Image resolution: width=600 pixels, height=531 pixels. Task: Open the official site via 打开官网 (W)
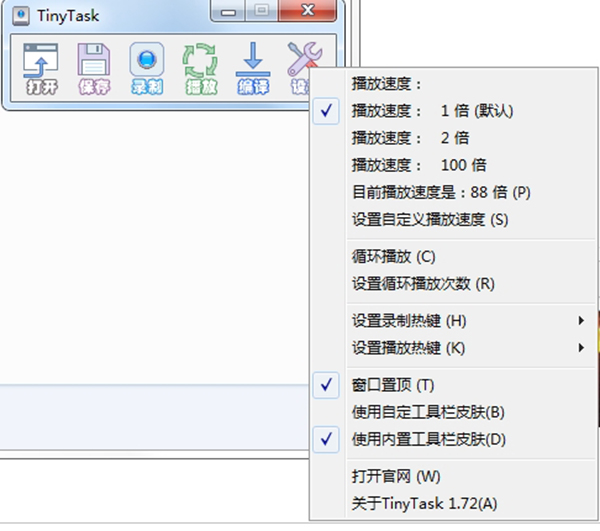(396, 476)
